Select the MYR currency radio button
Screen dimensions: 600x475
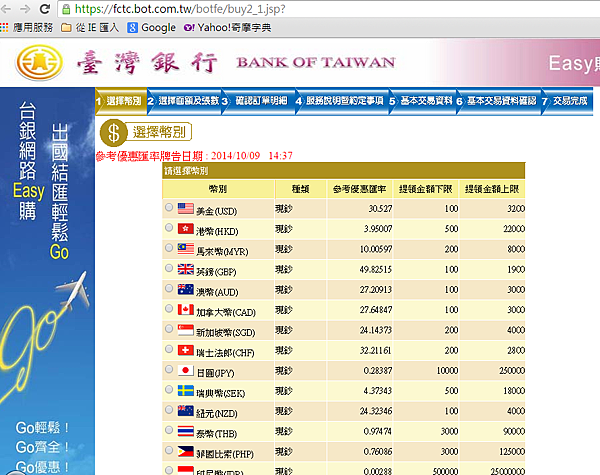click(169, 248)
